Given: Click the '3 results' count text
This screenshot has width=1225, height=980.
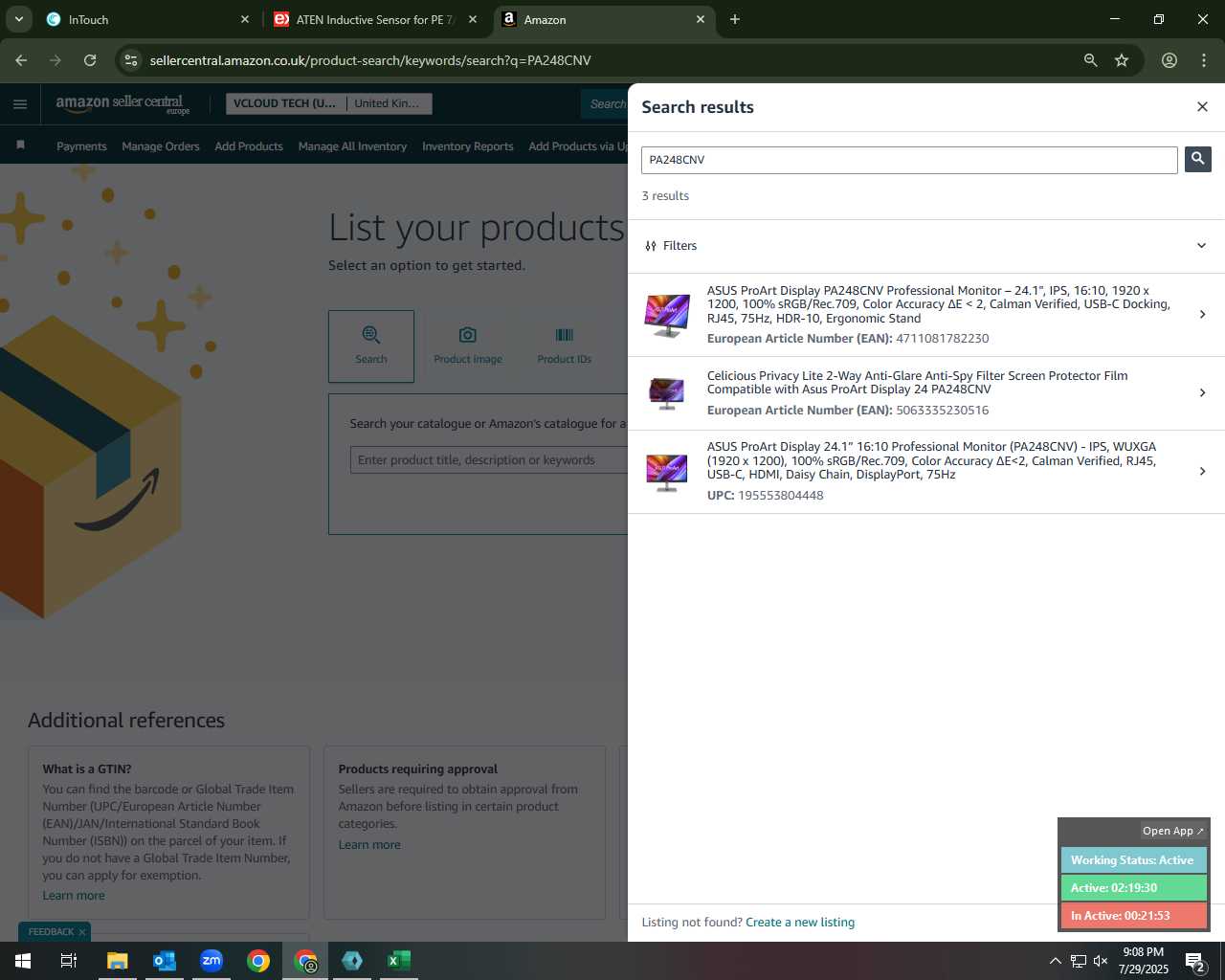Looking at the screenshot, I should [665, 196].
